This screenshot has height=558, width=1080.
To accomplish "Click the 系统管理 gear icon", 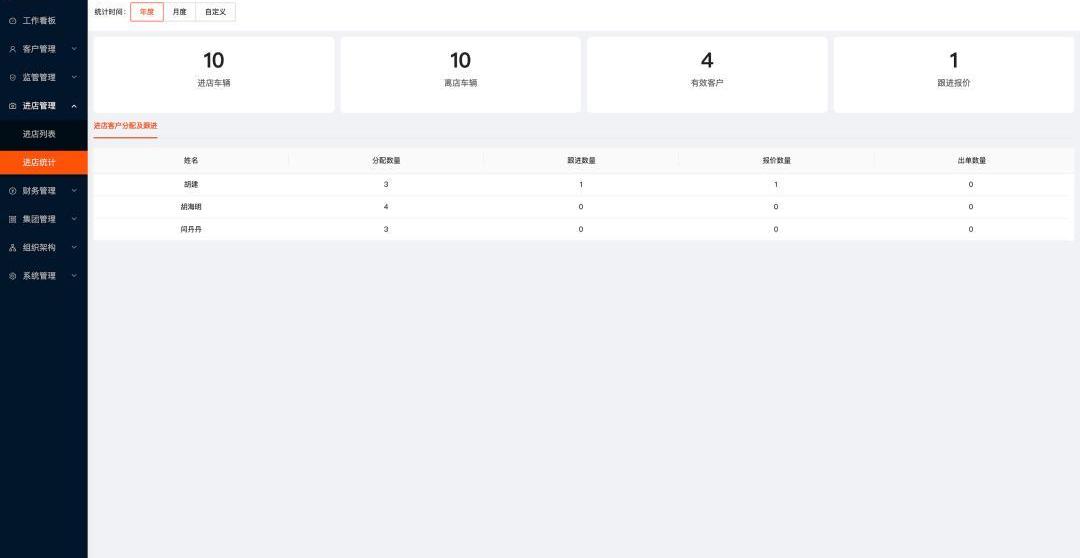I will [x=12, y=276].
